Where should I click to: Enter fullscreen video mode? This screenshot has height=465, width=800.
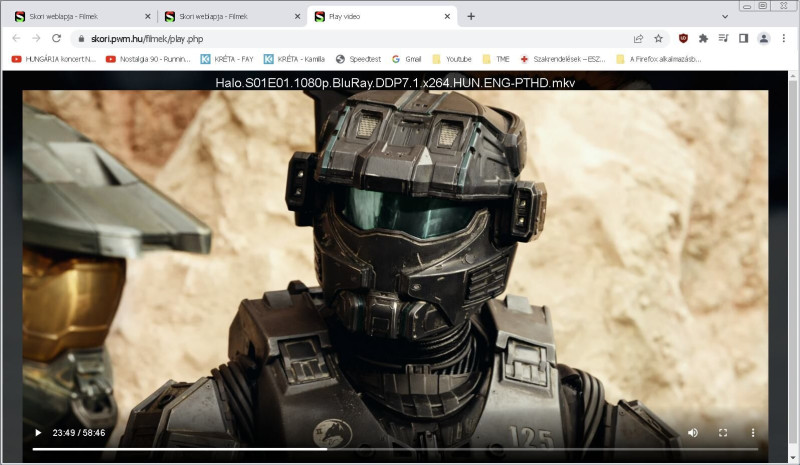coord(723,433)
